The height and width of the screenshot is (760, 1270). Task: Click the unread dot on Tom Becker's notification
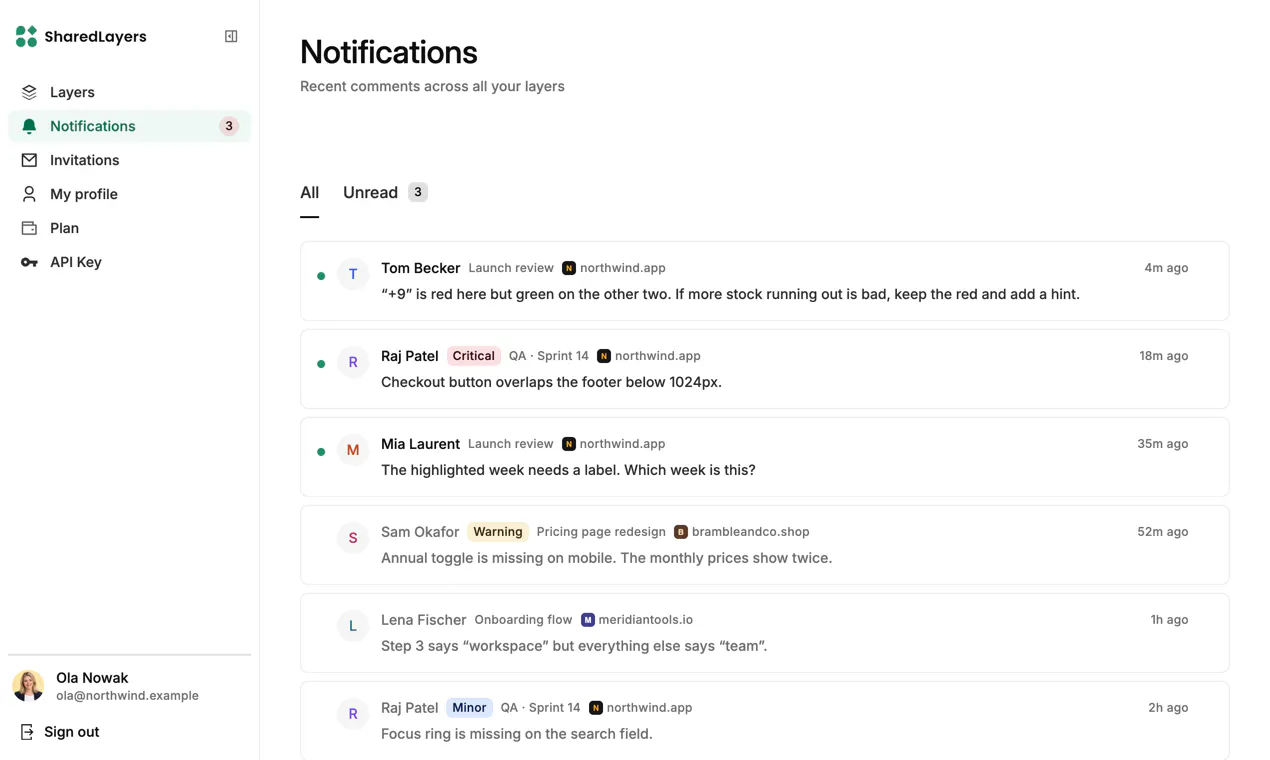[x=321, y=276]
